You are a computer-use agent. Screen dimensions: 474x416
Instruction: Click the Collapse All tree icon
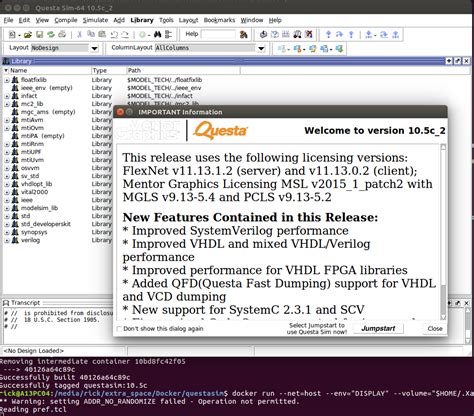[x=168, y=34]
